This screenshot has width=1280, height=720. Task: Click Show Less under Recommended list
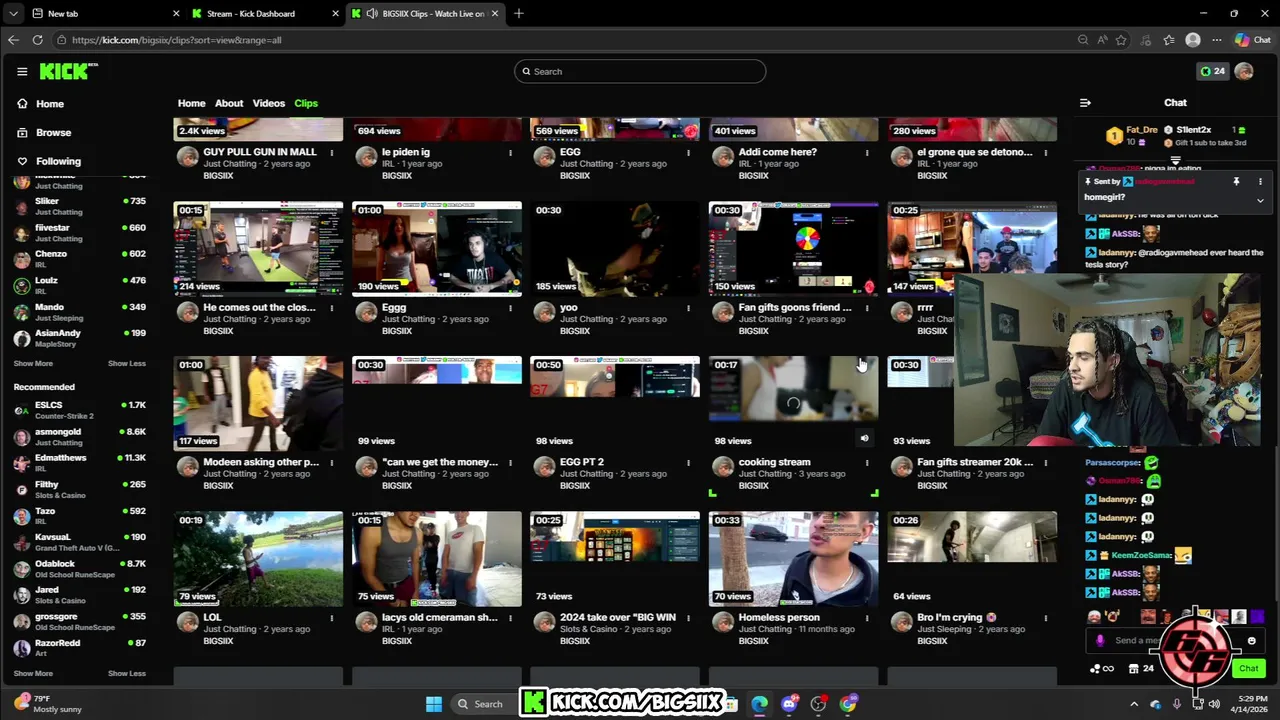127,673
